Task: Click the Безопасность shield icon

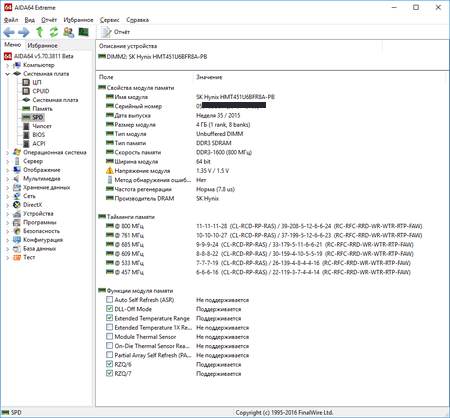Action: 17,231
